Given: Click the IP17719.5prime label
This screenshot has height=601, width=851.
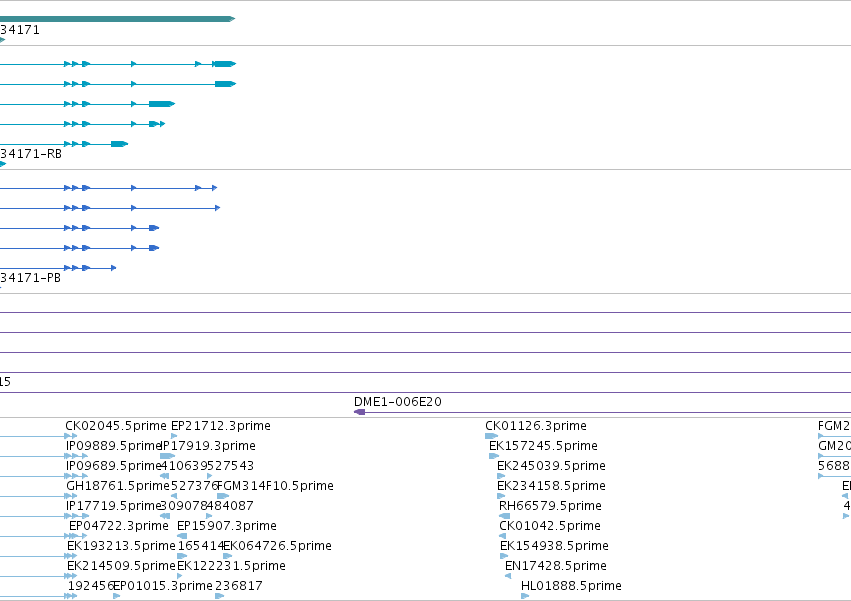Looking at the screenshot, I should pyautogui.click(x=113, y=506).
